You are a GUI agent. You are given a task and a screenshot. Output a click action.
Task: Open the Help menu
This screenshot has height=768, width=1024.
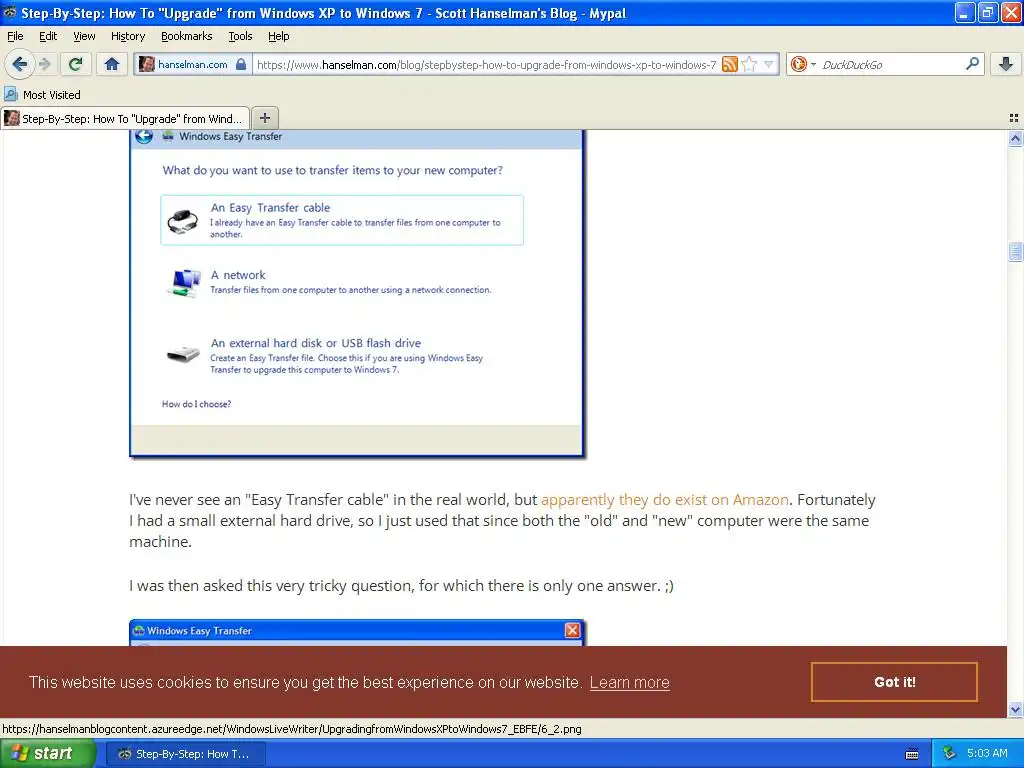[278, 36]
